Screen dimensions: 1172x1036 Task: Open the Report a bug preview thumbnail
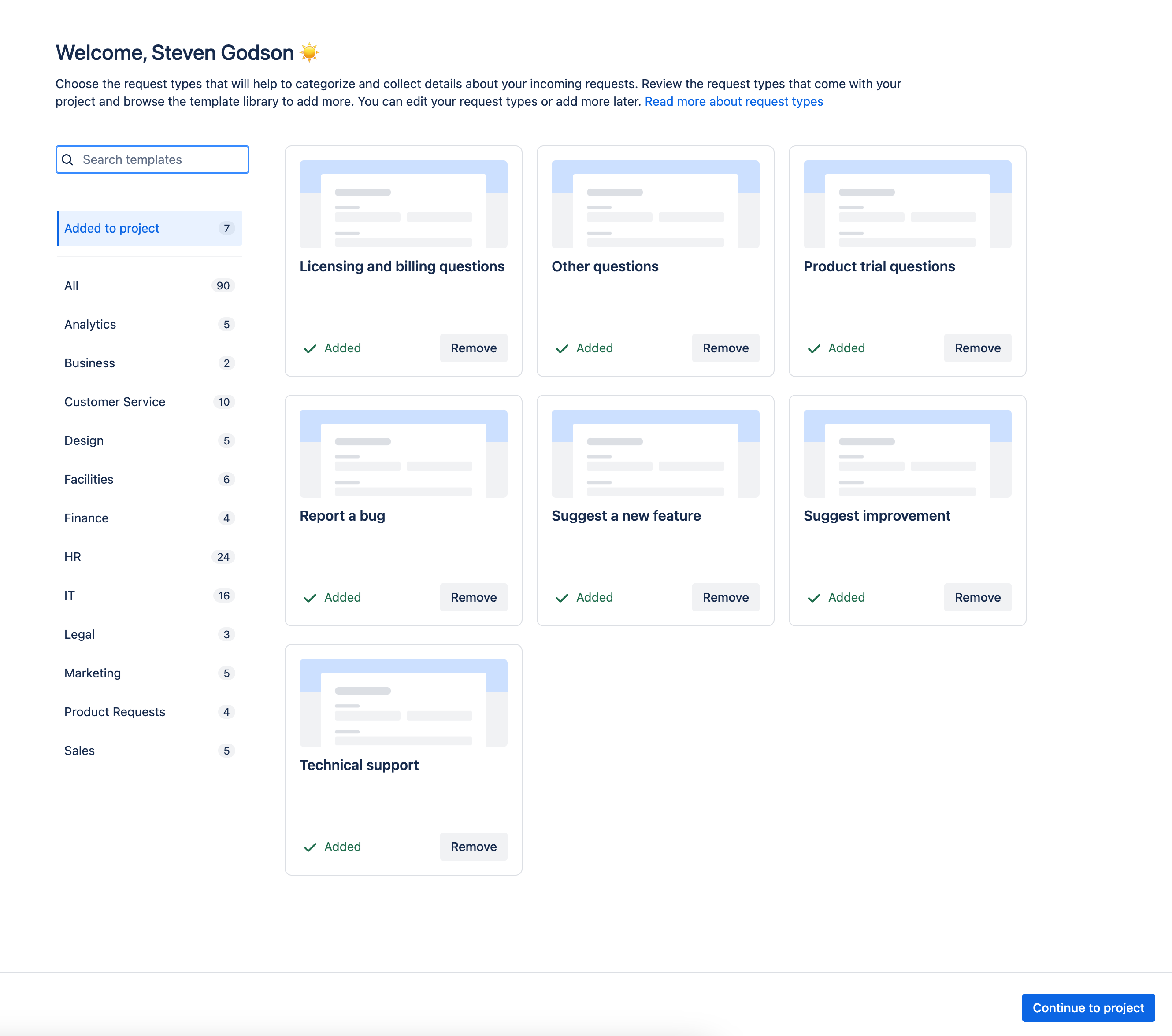(403, 454)
